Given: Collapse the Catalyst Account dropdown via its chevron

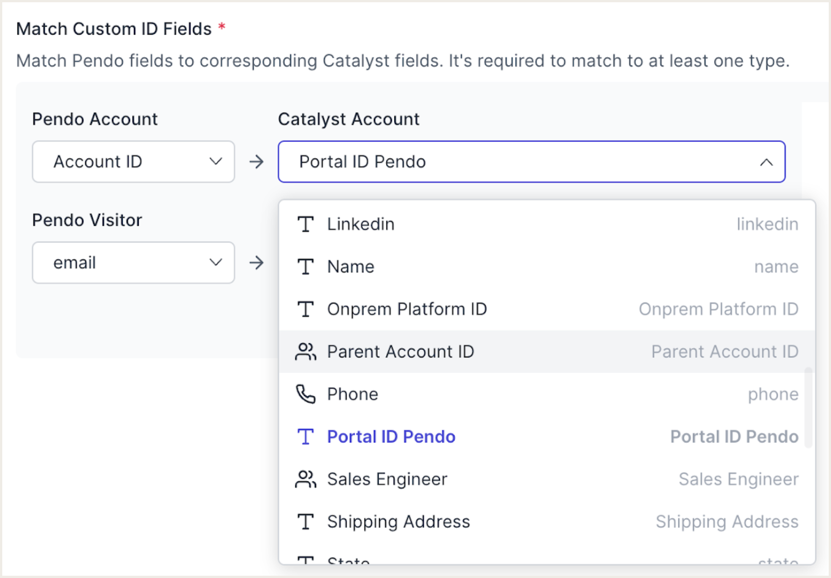Looking at the screenshot, I should click(766, 161).
